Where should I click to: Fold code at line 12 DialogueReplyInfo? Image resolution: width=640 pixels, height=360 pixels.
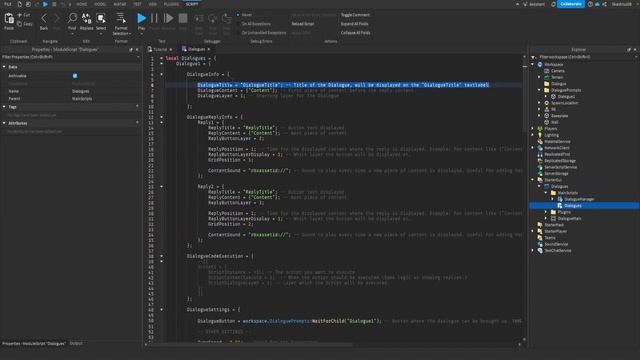[x=162, y=117]
